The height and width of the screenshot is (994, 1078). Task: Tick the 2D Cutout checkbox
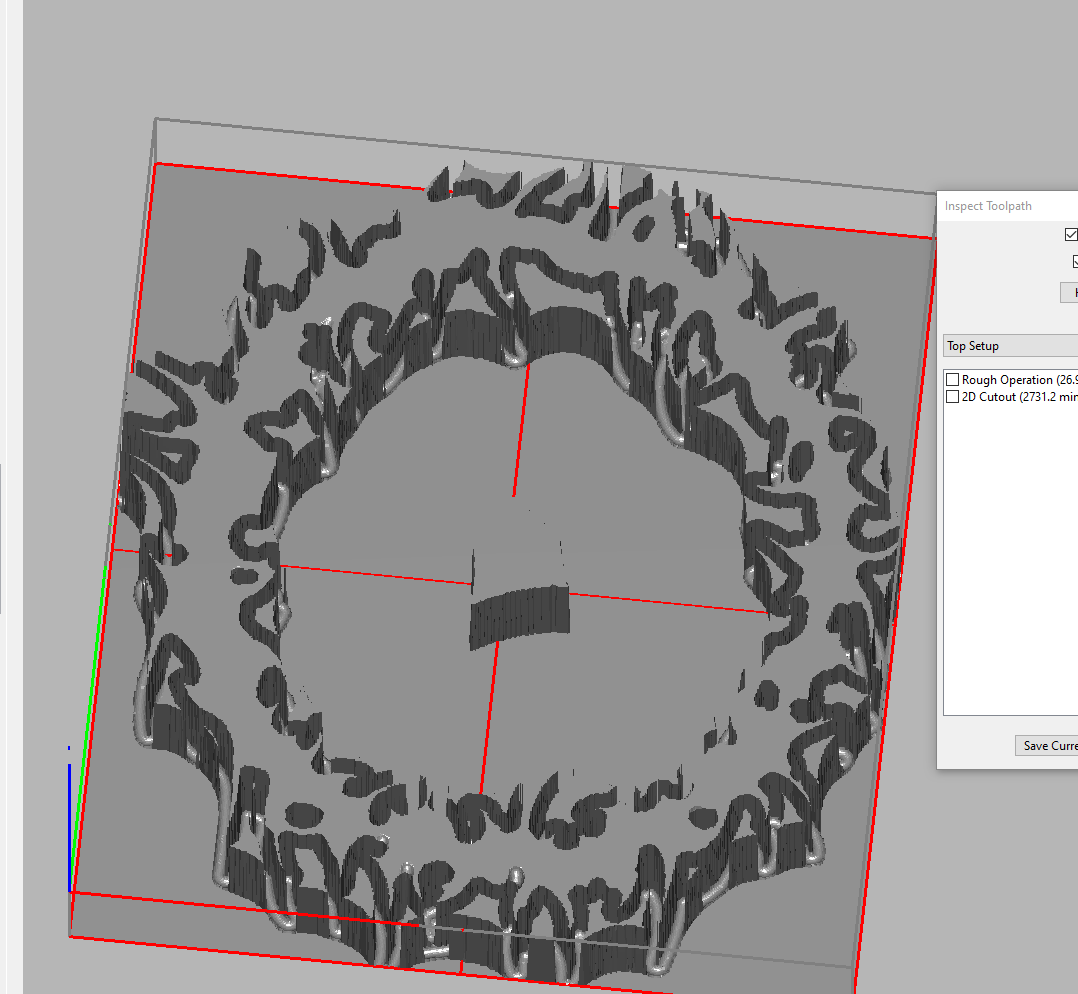[x=953, y=397]
